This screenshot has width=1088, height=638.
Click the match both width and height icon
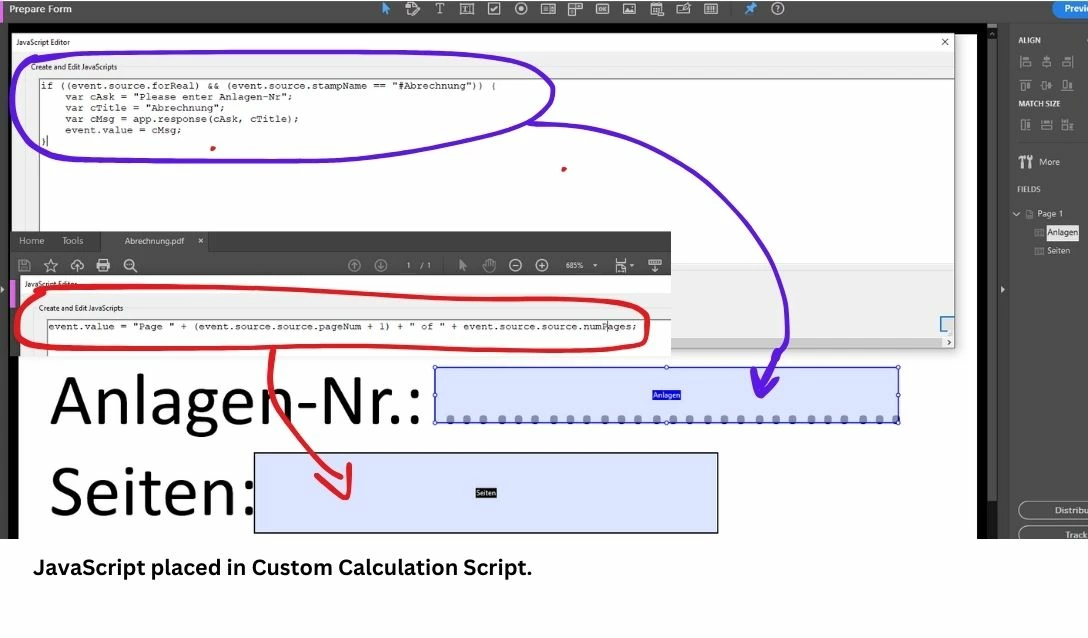pos(1067,125)
